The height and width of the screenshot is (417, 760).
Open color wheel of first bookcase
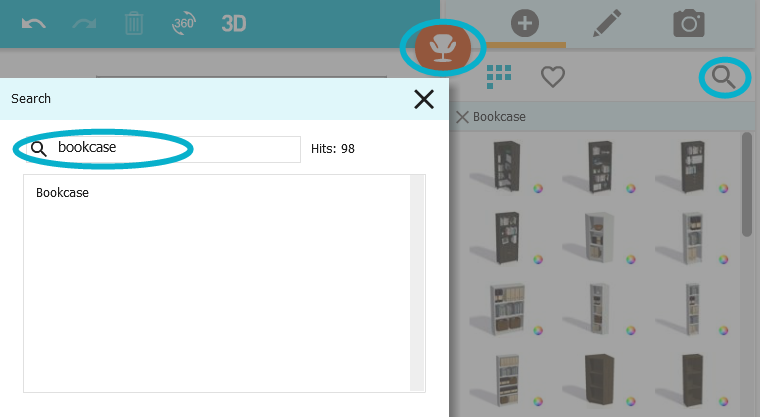click(x=538, y=189)
